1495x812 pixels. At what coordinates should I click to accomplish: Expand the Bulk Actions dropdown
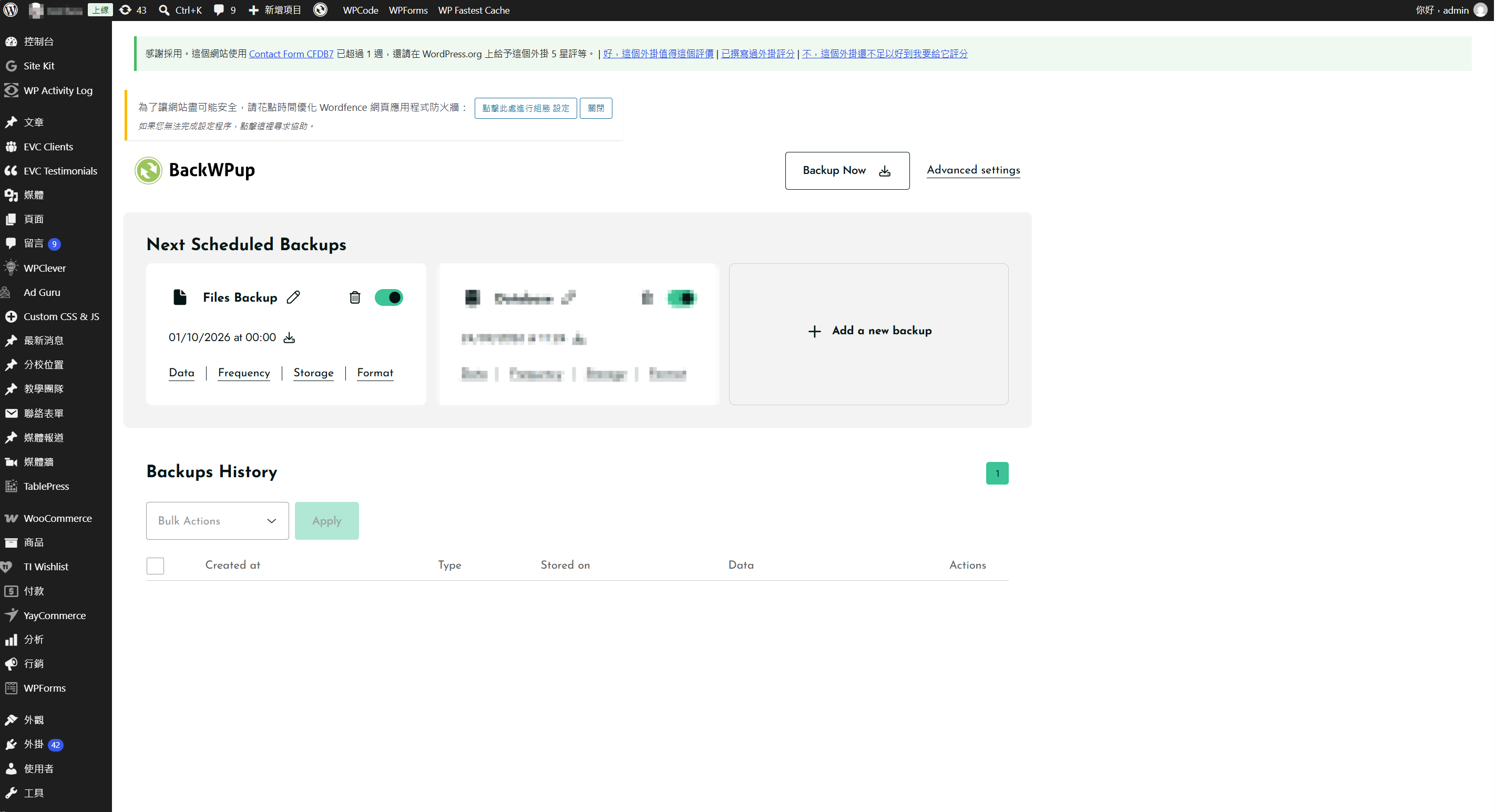coord(217,521)
